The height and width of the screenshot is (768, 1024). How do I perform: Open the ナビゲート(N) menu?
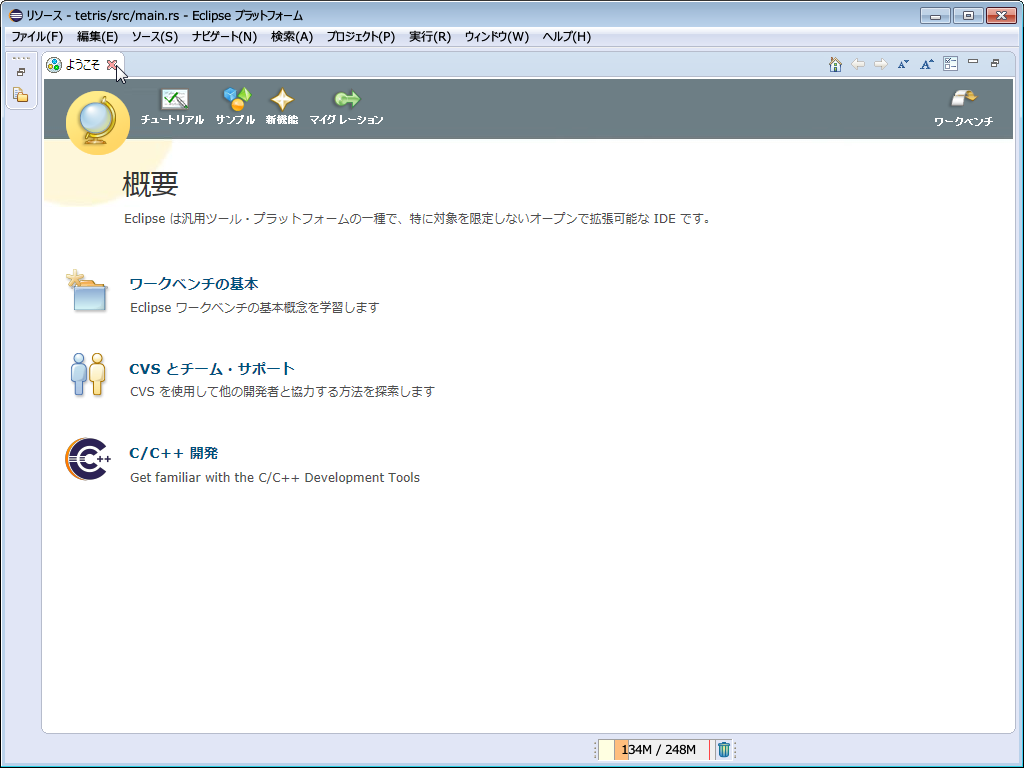pos(224,37)
